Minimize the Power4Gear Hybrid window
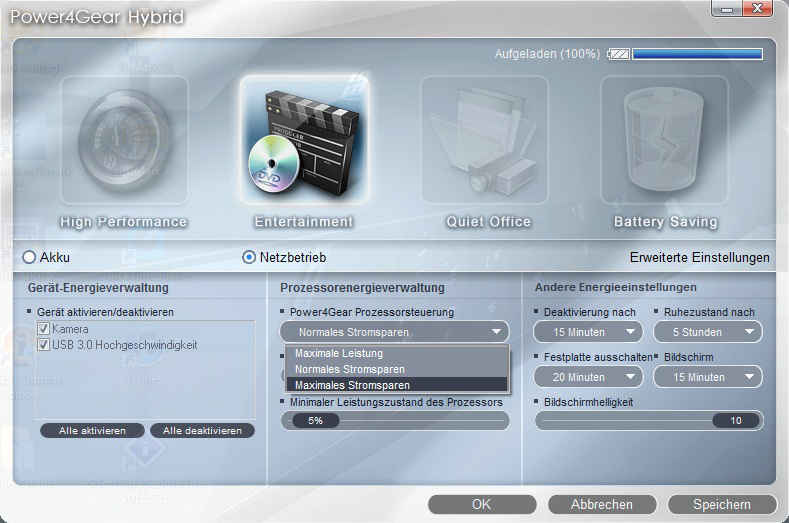The image size is (789, 523). [727, 9]
